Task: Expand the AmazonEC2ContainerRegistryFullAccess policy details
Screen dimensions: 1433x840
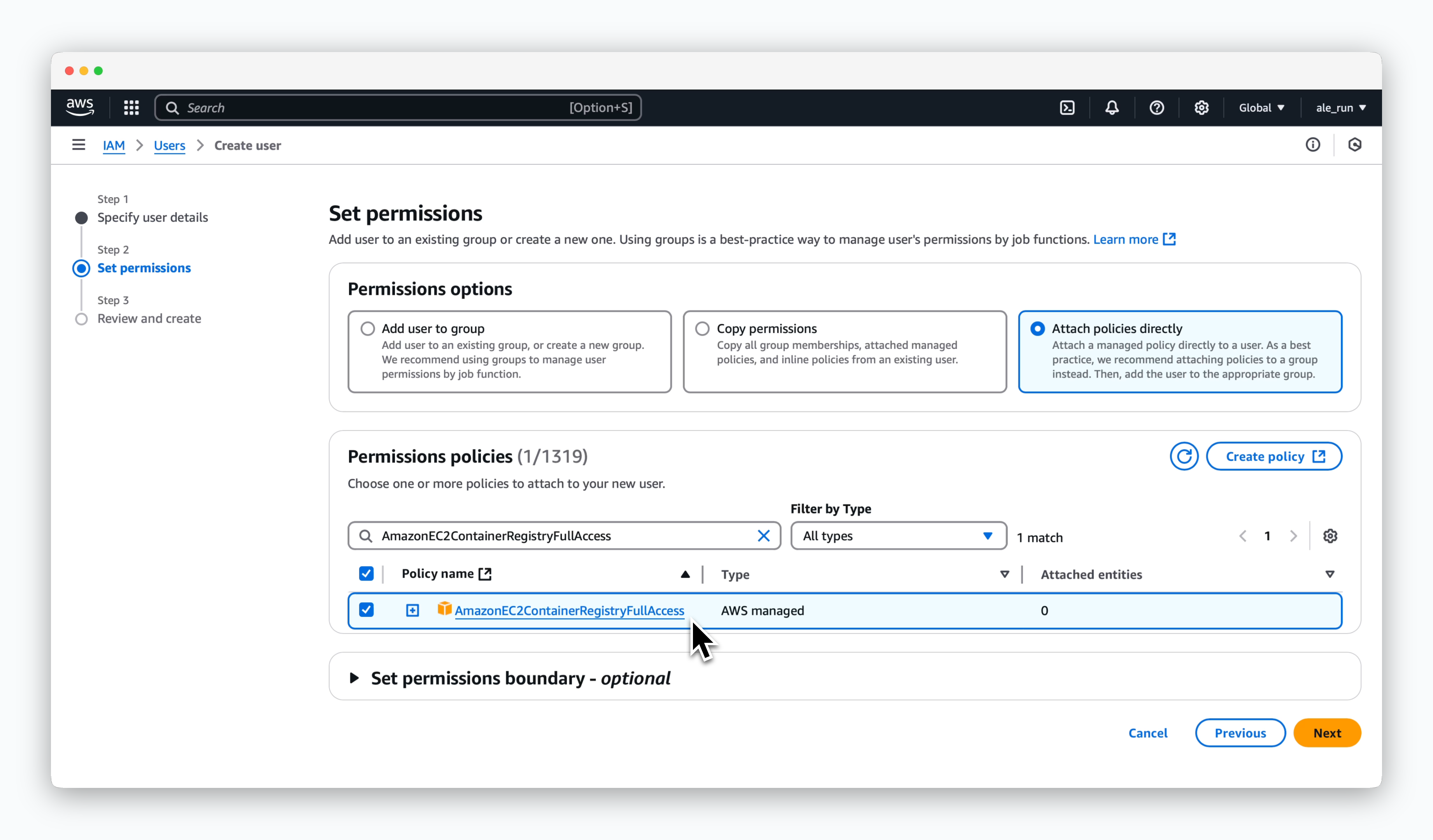Action: [x=412, y=611]
